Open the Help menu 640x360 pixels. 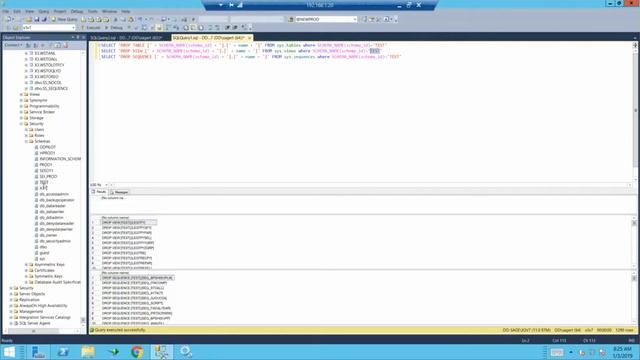coord(126,11)
